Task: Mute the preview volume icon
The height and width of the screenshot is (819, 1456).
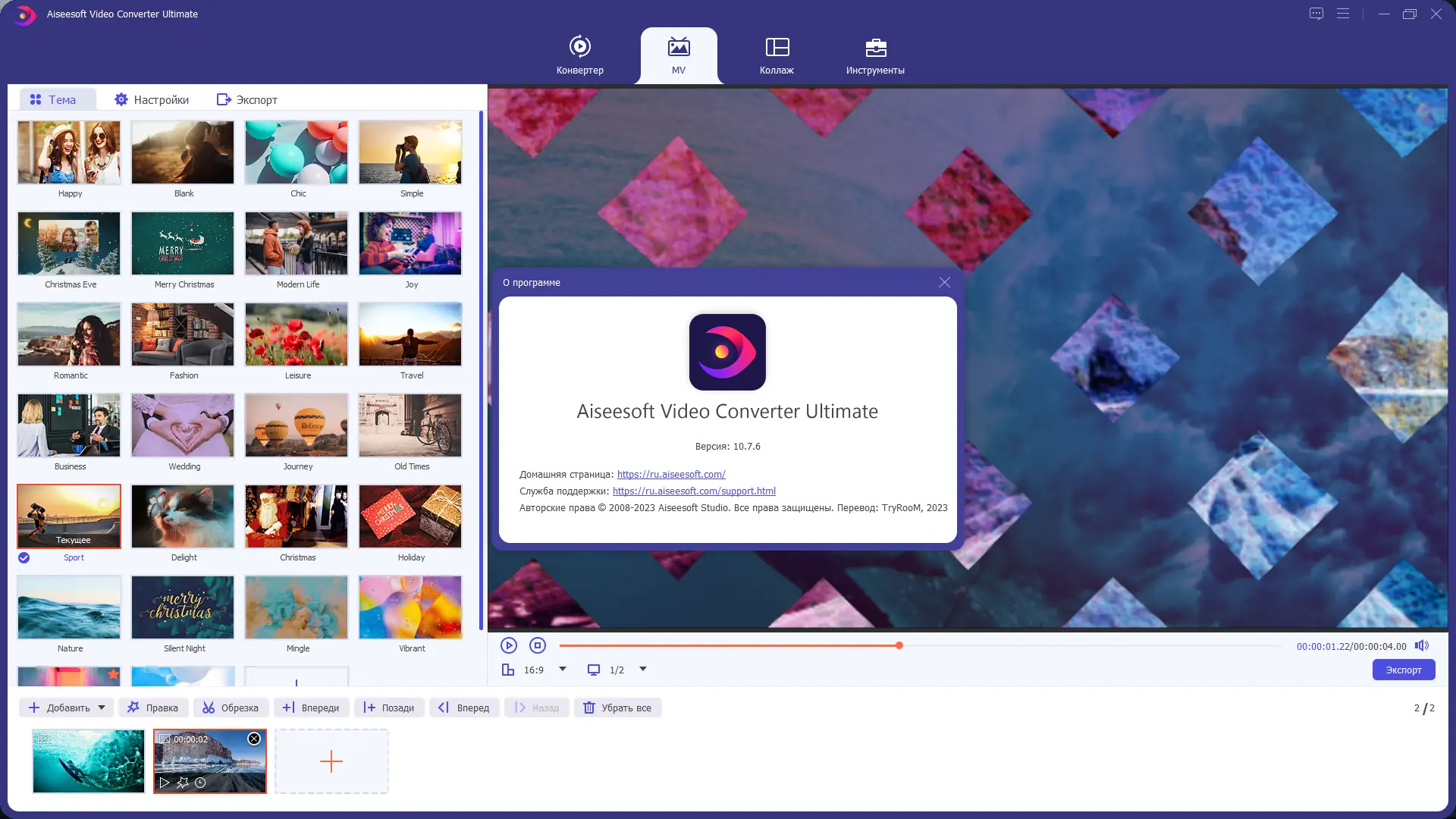Action: [x=1422, y=645]
